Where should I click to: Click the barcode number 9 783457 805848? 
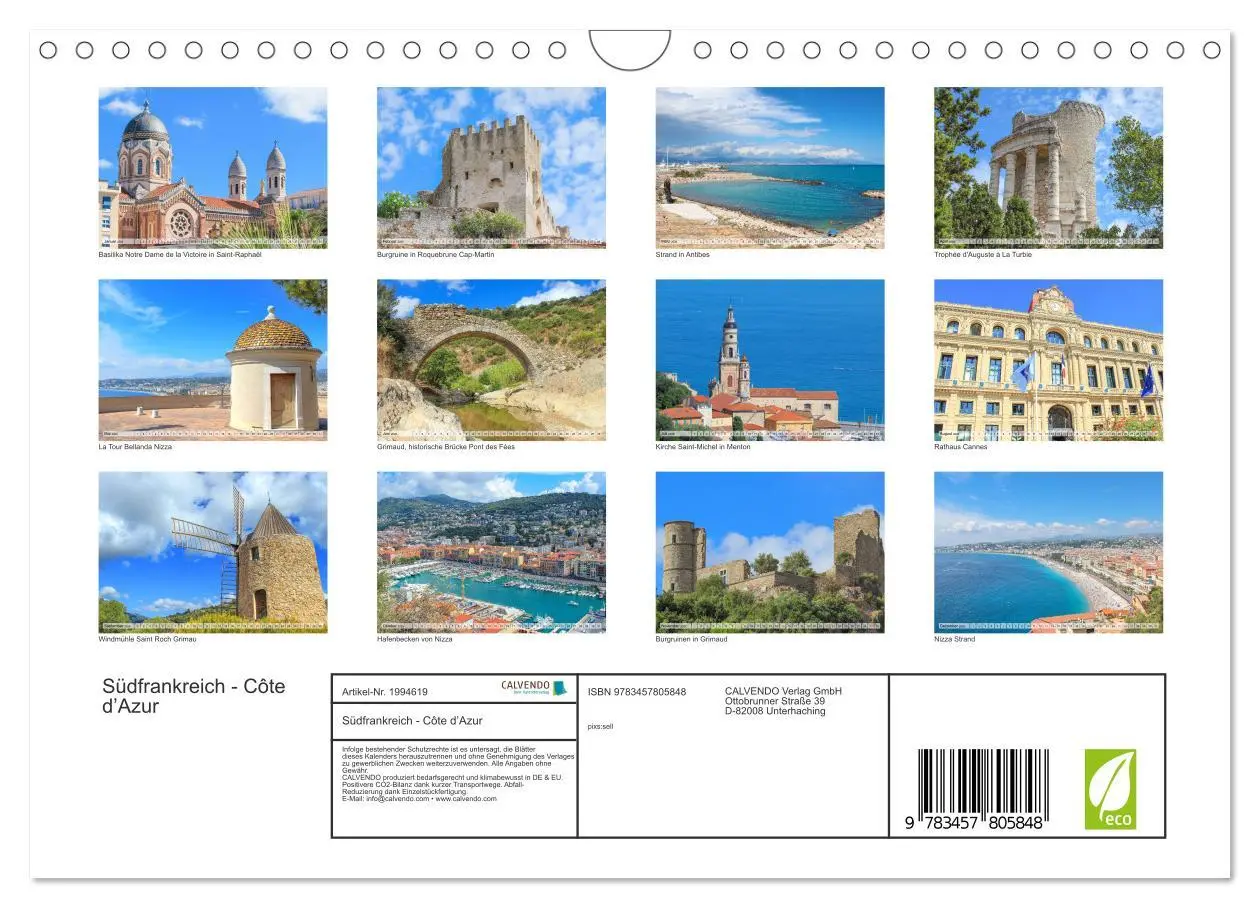(974, 822)
